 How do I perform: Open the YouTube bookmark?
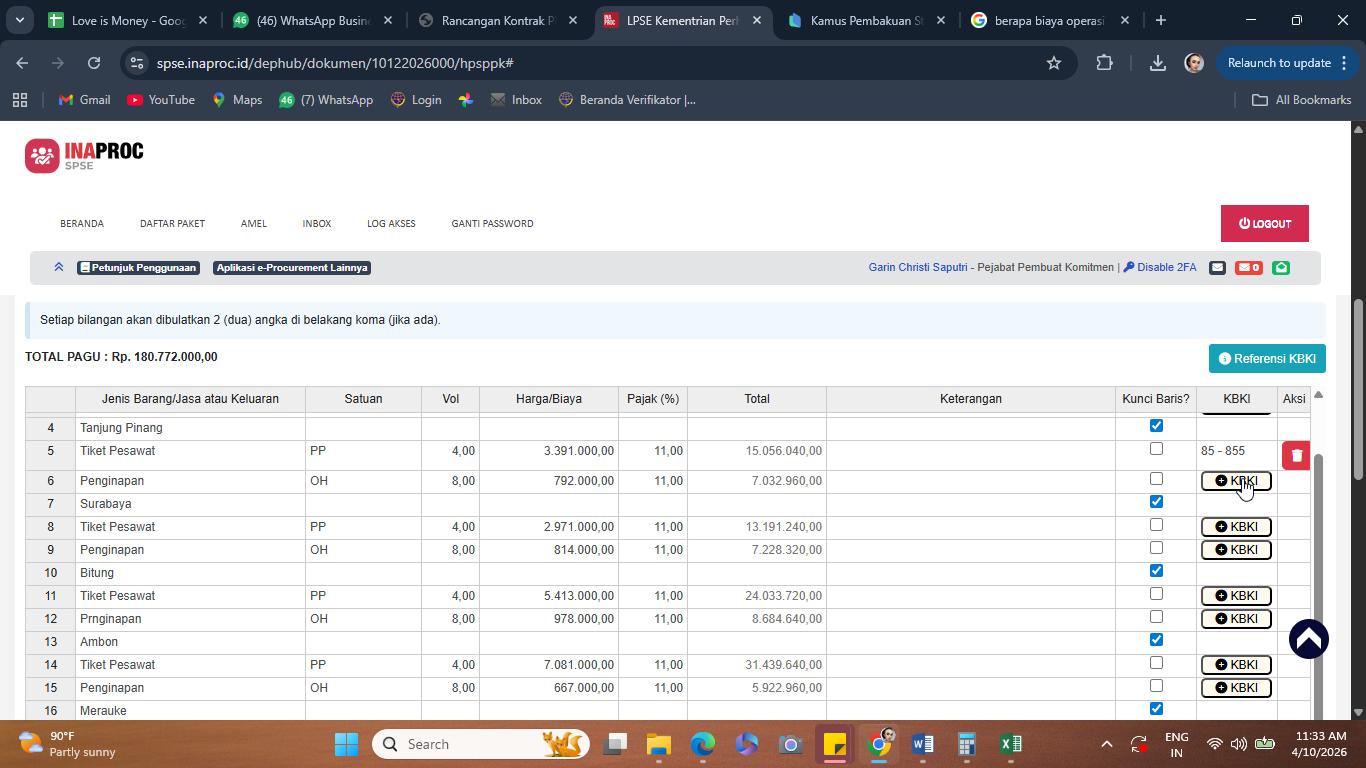click(161, 100)
